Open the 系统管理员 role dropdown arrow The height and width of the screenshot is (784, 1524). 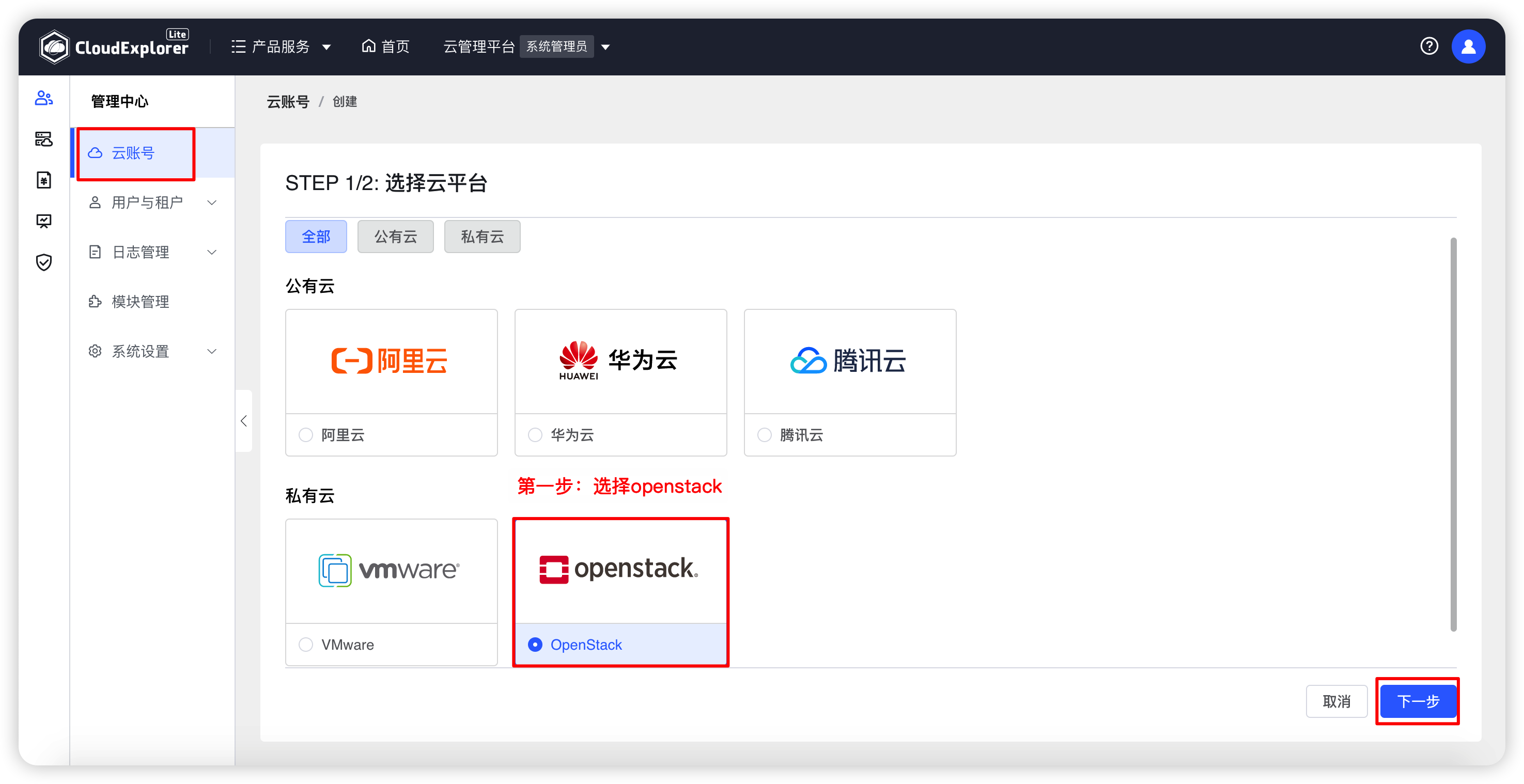pos(605,46)
